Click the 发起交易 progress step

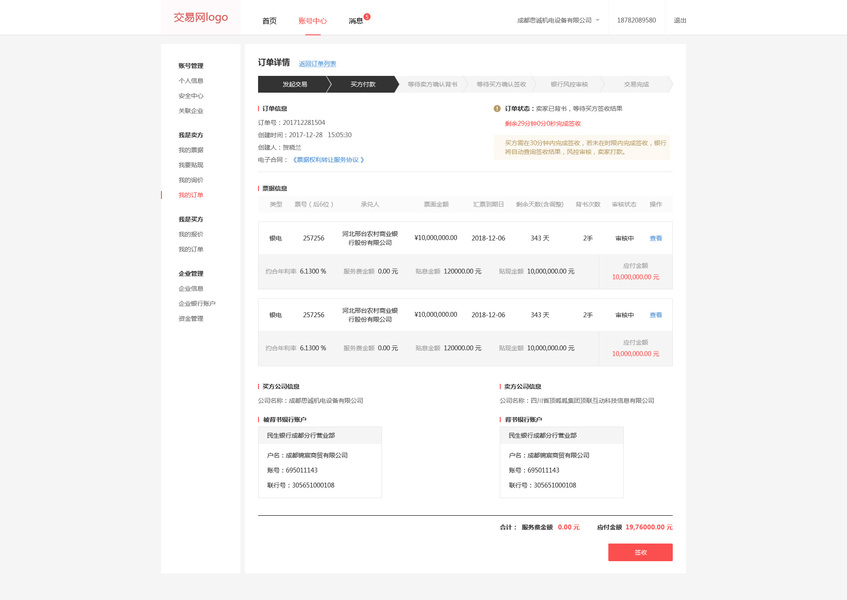click(x=294, y=84)
